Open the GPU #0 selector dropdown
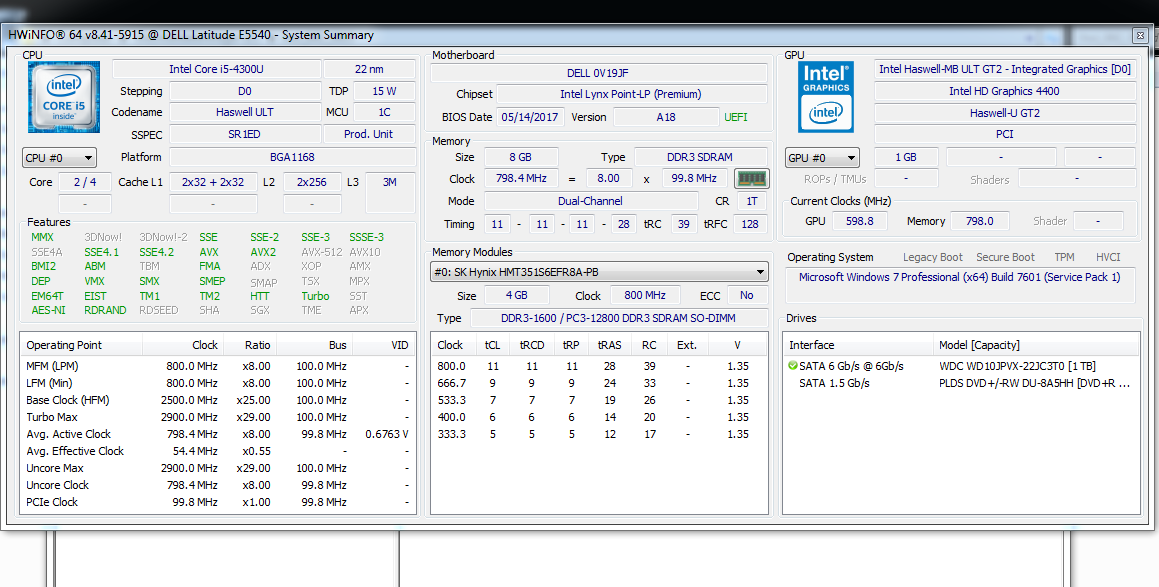Viewport: 1159px width, 587px height. coord(822,158)
